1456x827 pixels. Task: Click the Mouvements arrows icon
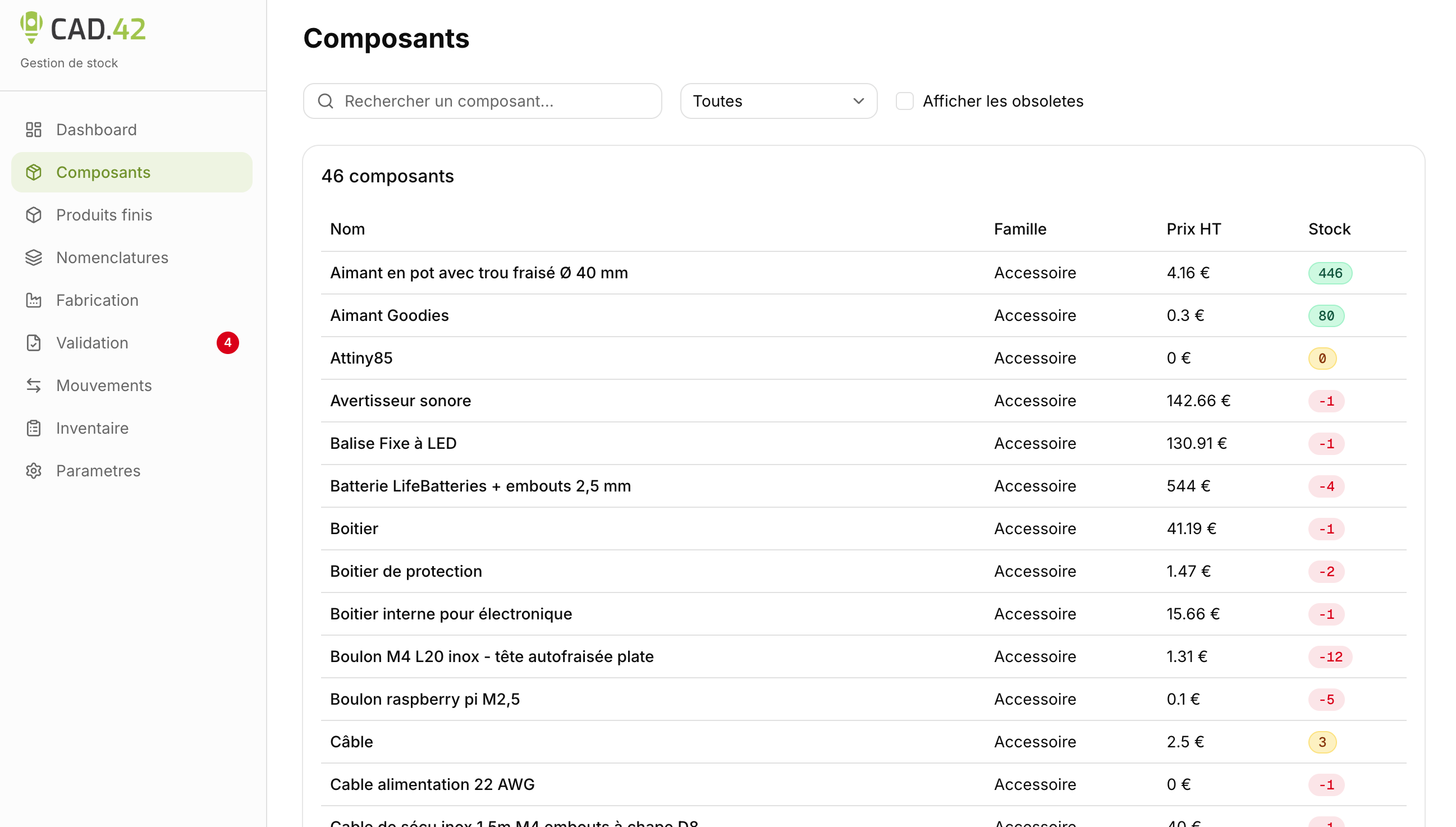[x=34, y=385]
